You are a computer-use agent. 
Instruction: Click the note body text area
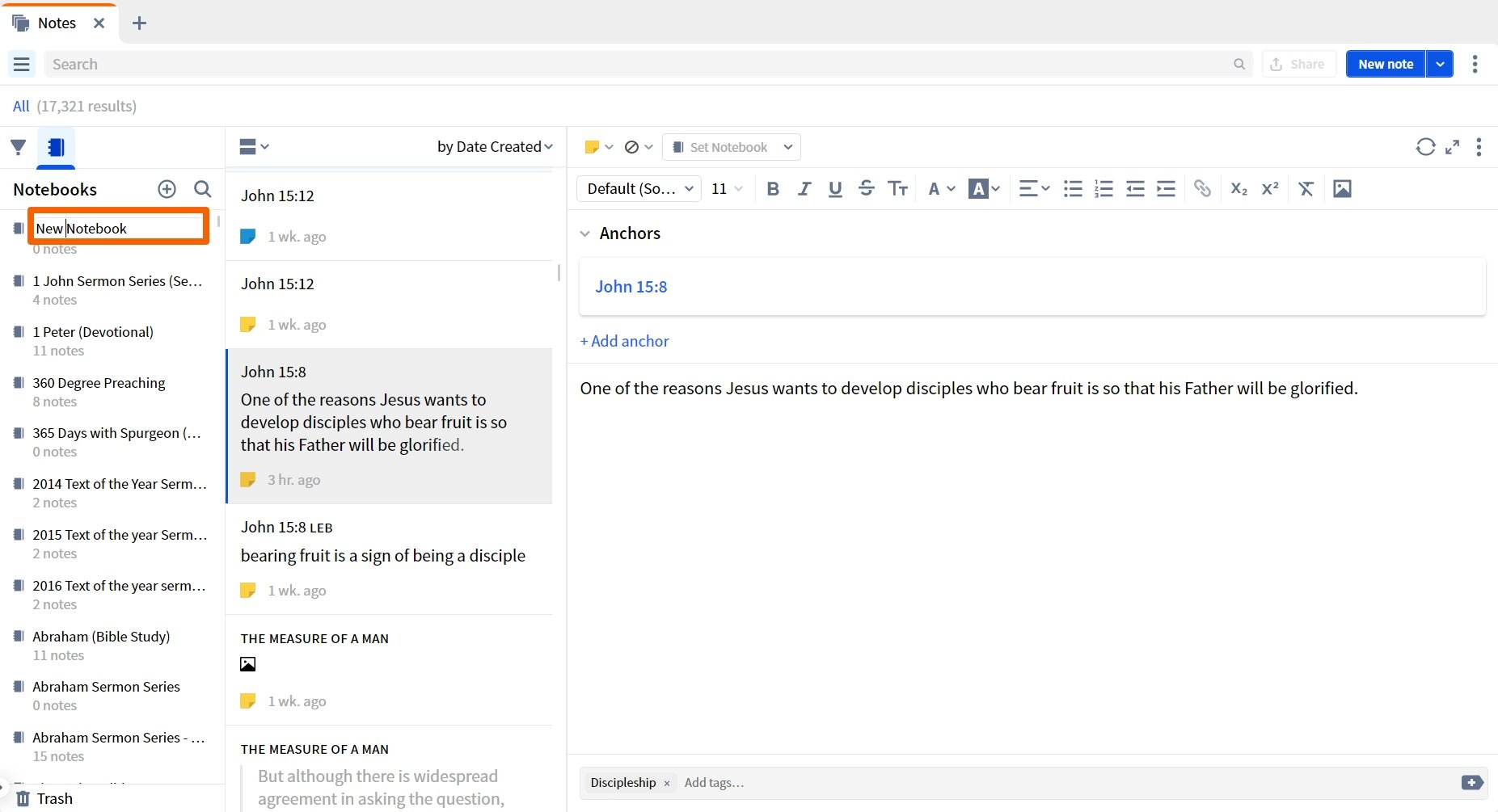(x=1032, y=557)
